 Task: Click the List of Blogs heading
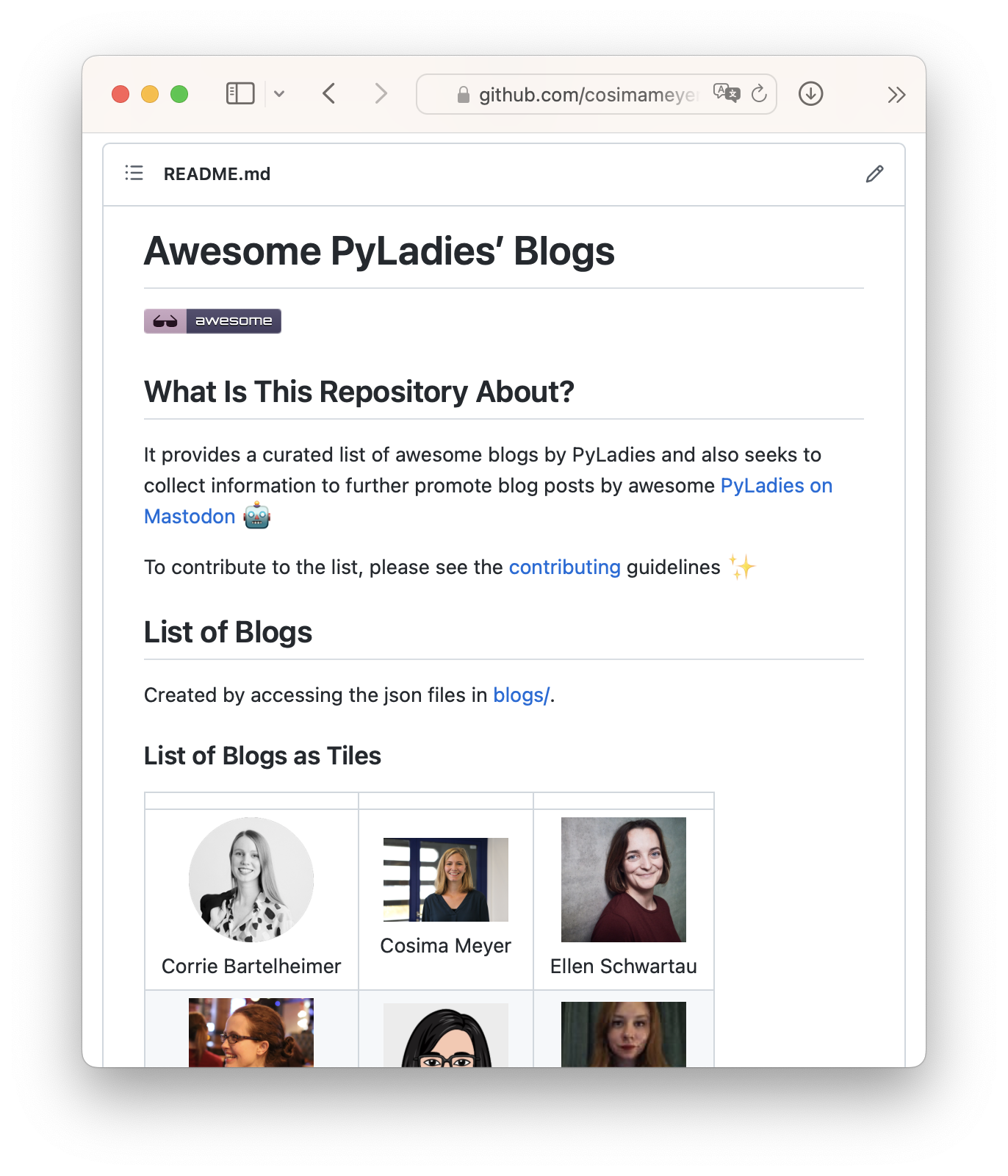[228, 632]
